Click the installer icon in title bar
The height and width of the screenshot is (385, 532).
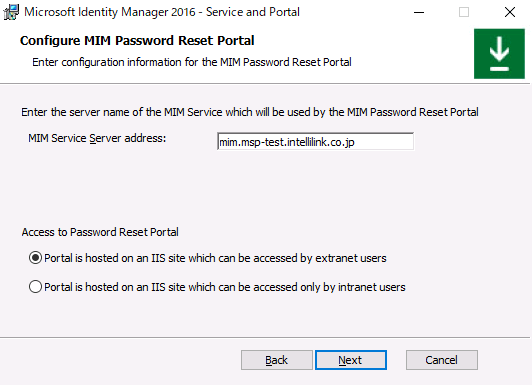tap(11, 12)
